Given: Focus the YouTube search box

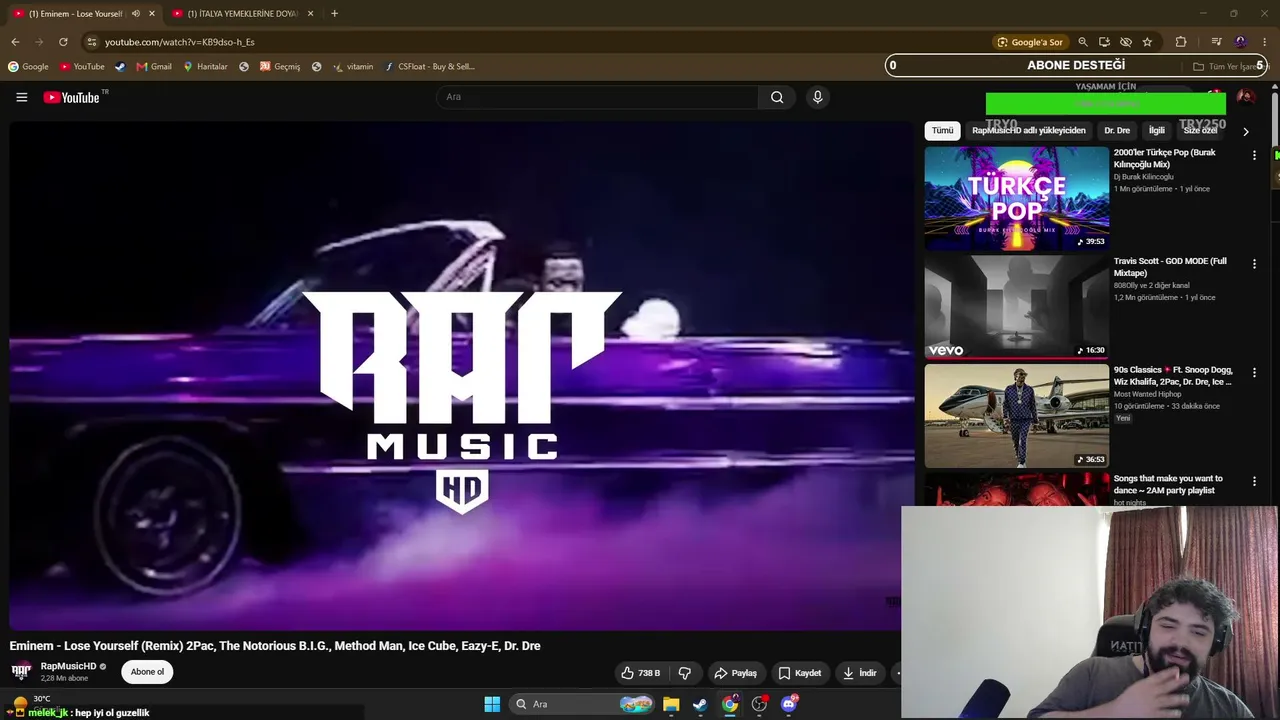Looking at the screenshot, I should coord(597,97).
